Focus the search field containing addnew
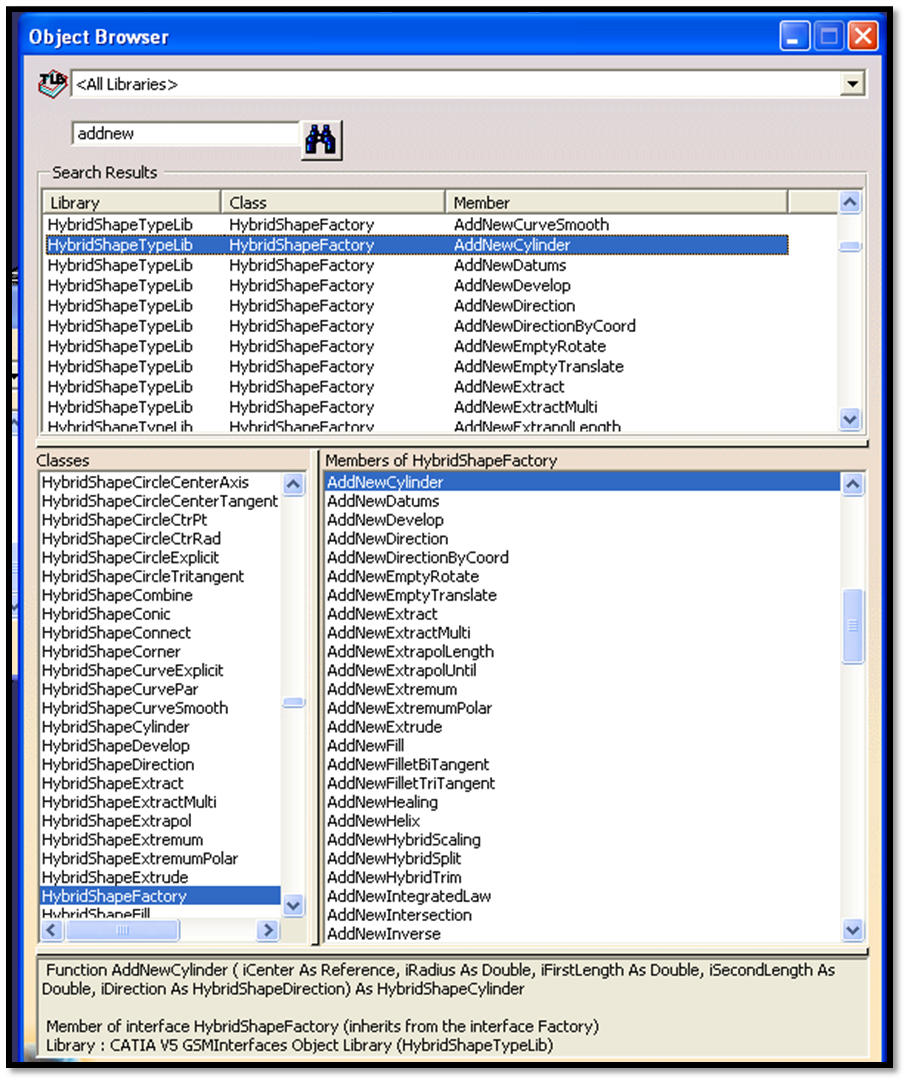Viewport: 907px width, 1082px height. tap(185, 133)
